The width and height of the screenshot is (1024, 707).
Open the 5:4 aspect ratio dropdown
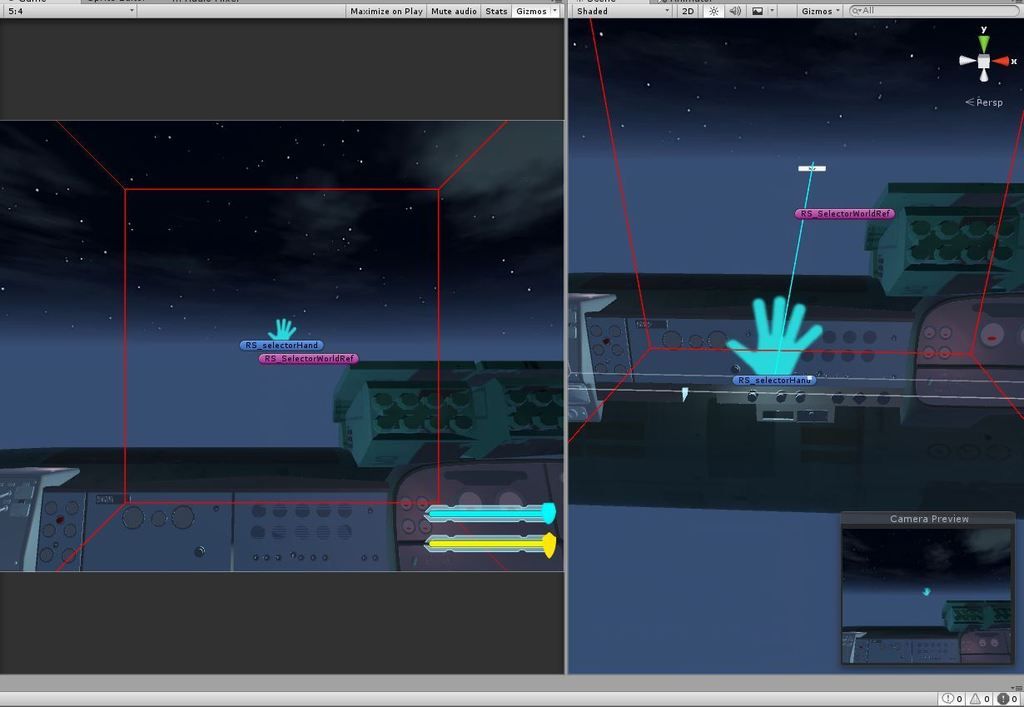69,11
